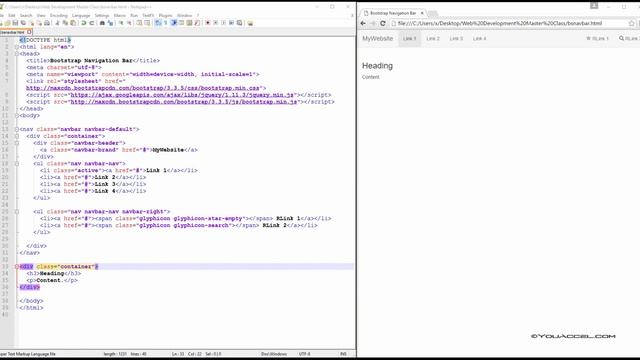
Task: Open a file with Notepad++ Open icon
Action: coord(7,23)
